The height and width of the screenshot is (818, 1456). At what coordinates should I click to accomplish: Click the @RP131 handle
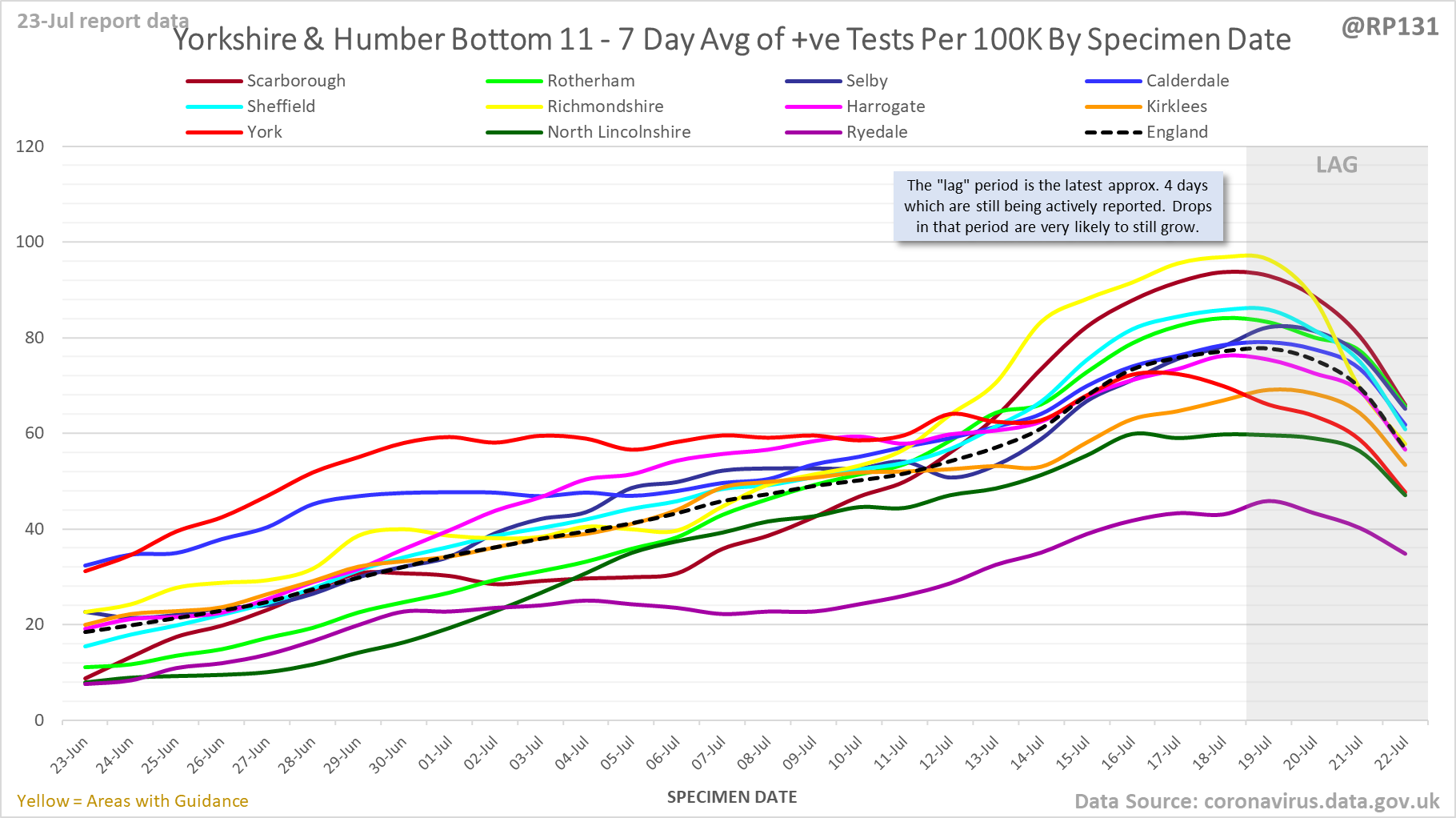(x=1390, y=27)
